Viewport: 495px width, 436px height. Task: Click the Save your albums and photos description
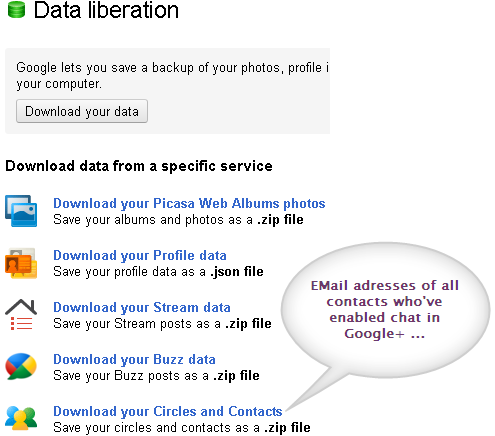click(178, 220)
